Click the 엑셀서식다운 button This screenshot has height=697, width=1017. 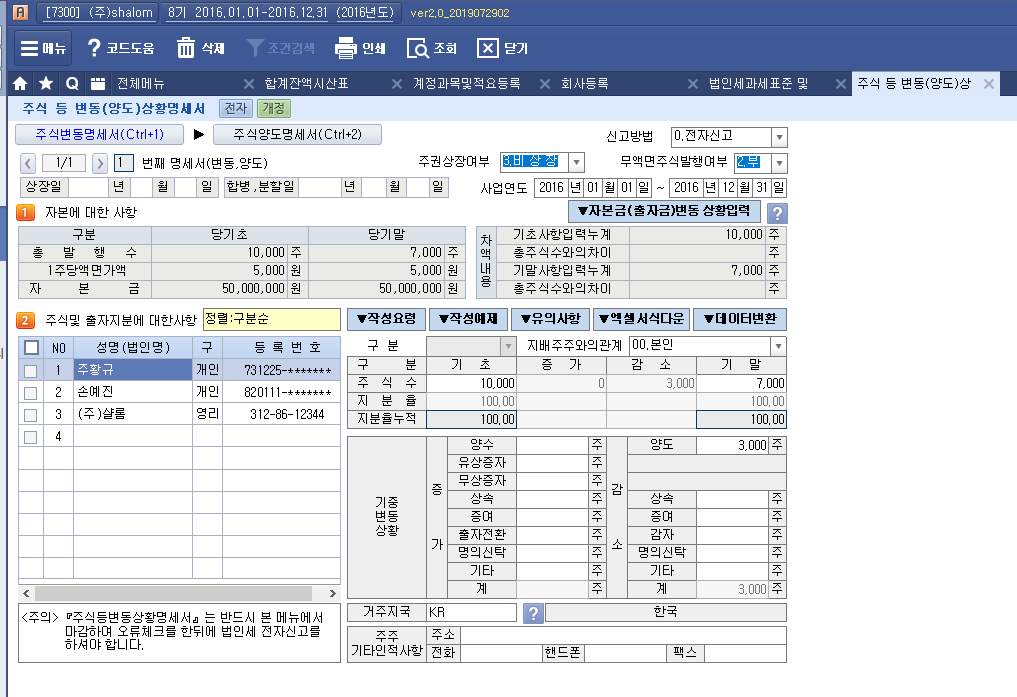tap(639, 319)
